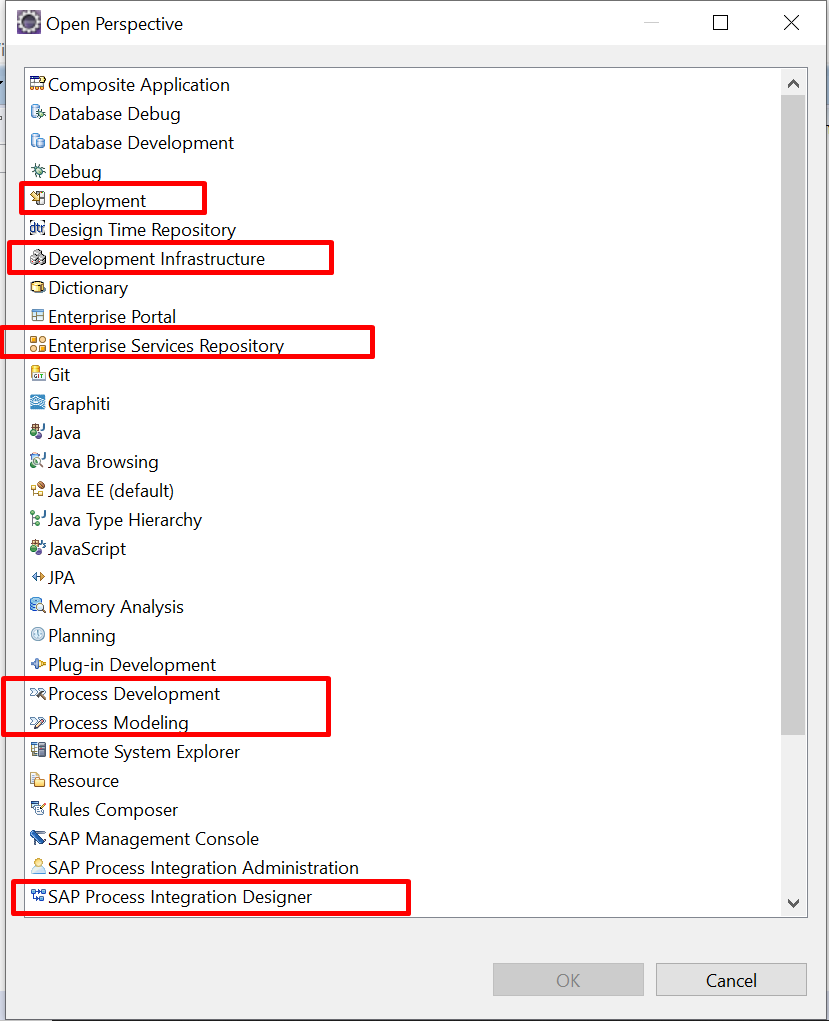The image size is (829, 1021).
Task: Click the Database Development icon
Action: 38,141
